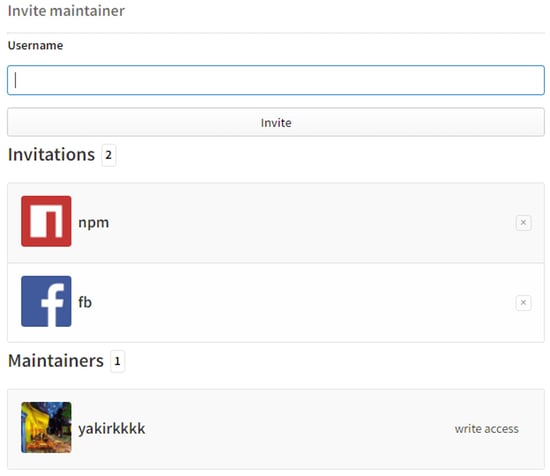This screenshot has width=550, height=476.
Task: Open the red npm logo avatar
Action: (x=46, y=221)
